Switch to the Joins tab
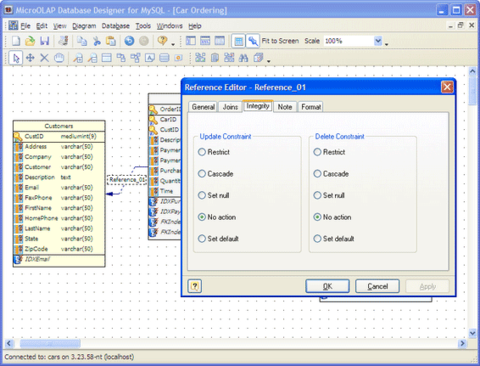480x366 pixels. pos(230,107)
